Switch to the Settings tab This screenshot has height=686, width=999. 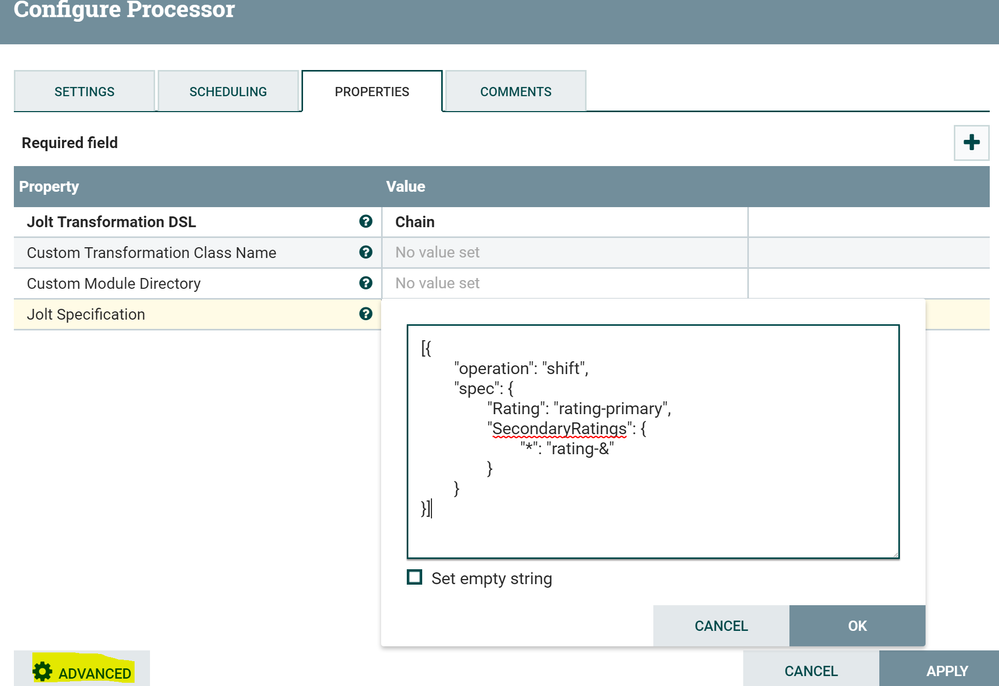pos(84,91)
